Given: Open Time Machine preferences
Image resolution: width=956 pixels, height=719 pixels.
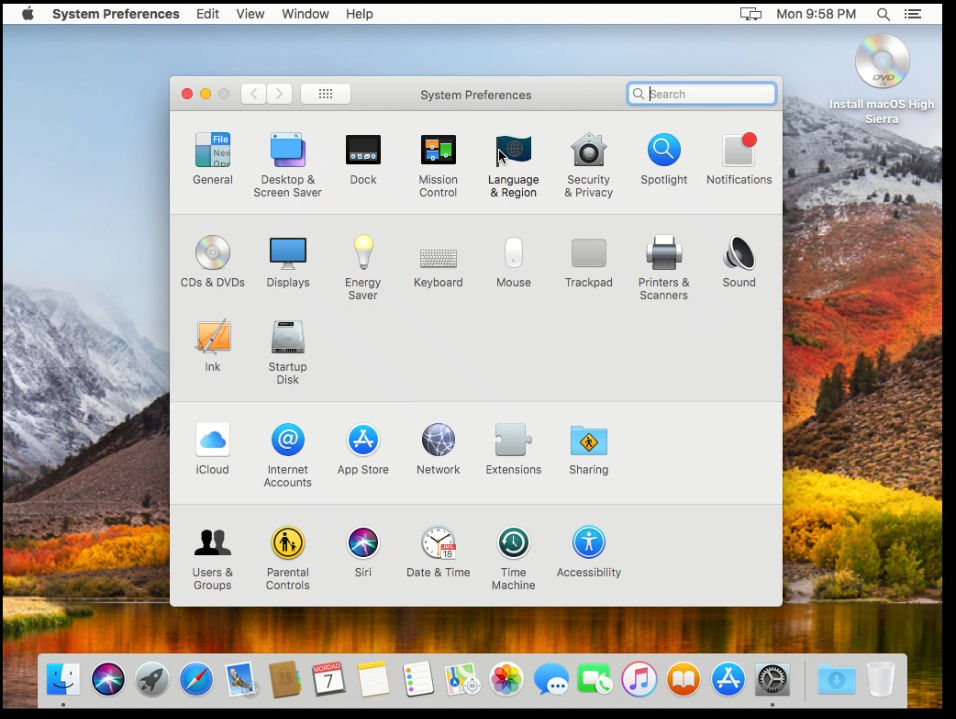Looking at the screenshot, I should tap(513, 557).
